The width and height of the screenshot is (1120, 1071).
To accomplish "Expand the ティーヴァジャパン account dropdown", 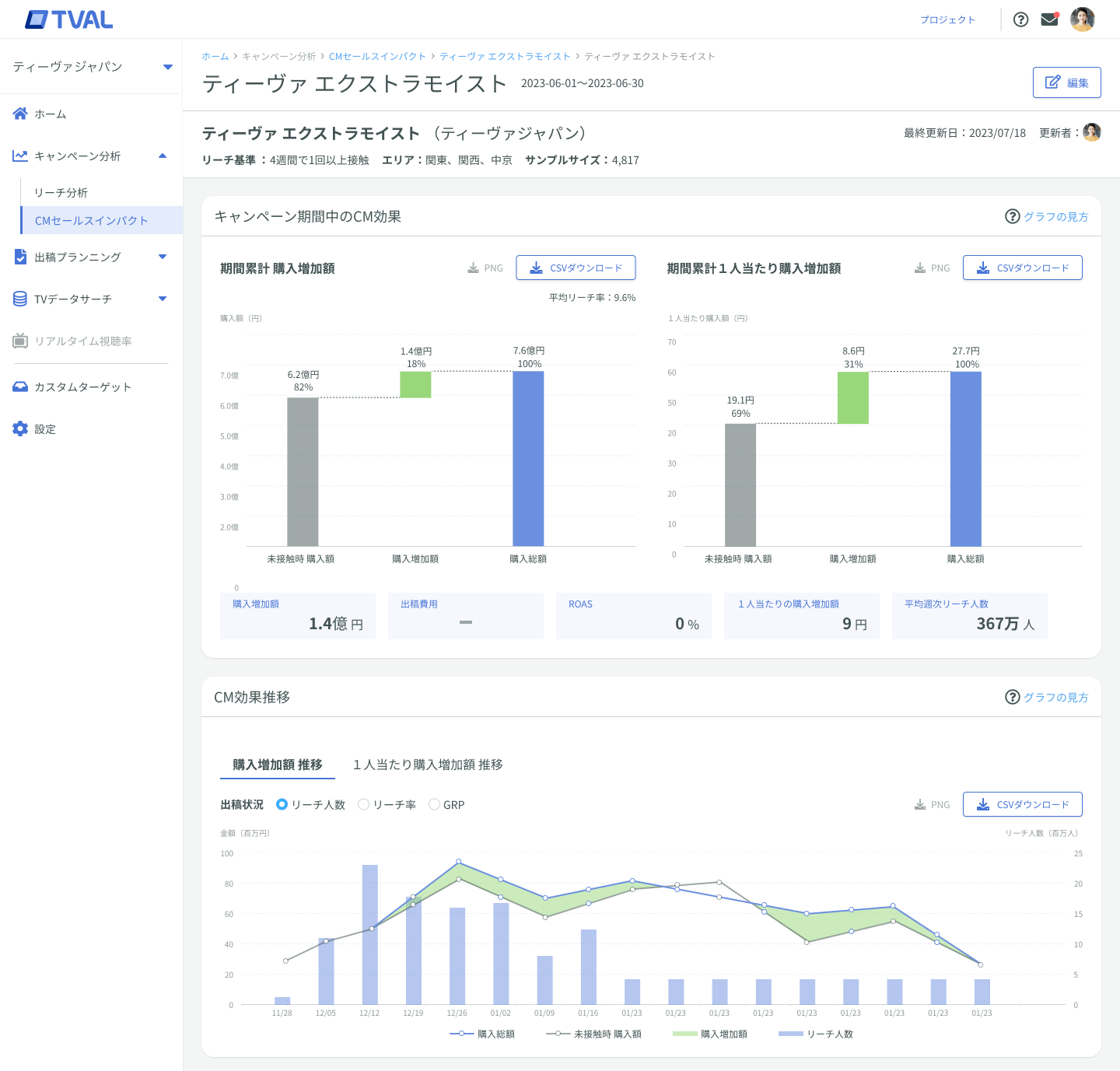I will [166, 67].
